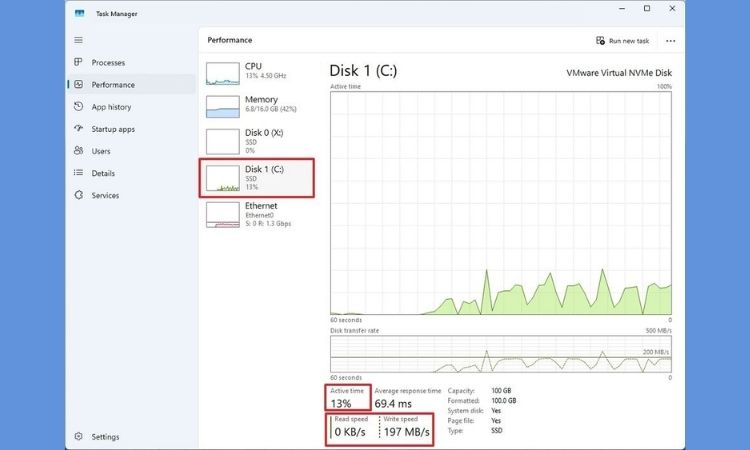Click the Page file Yes value
The image size is (750, 450).
496,421
